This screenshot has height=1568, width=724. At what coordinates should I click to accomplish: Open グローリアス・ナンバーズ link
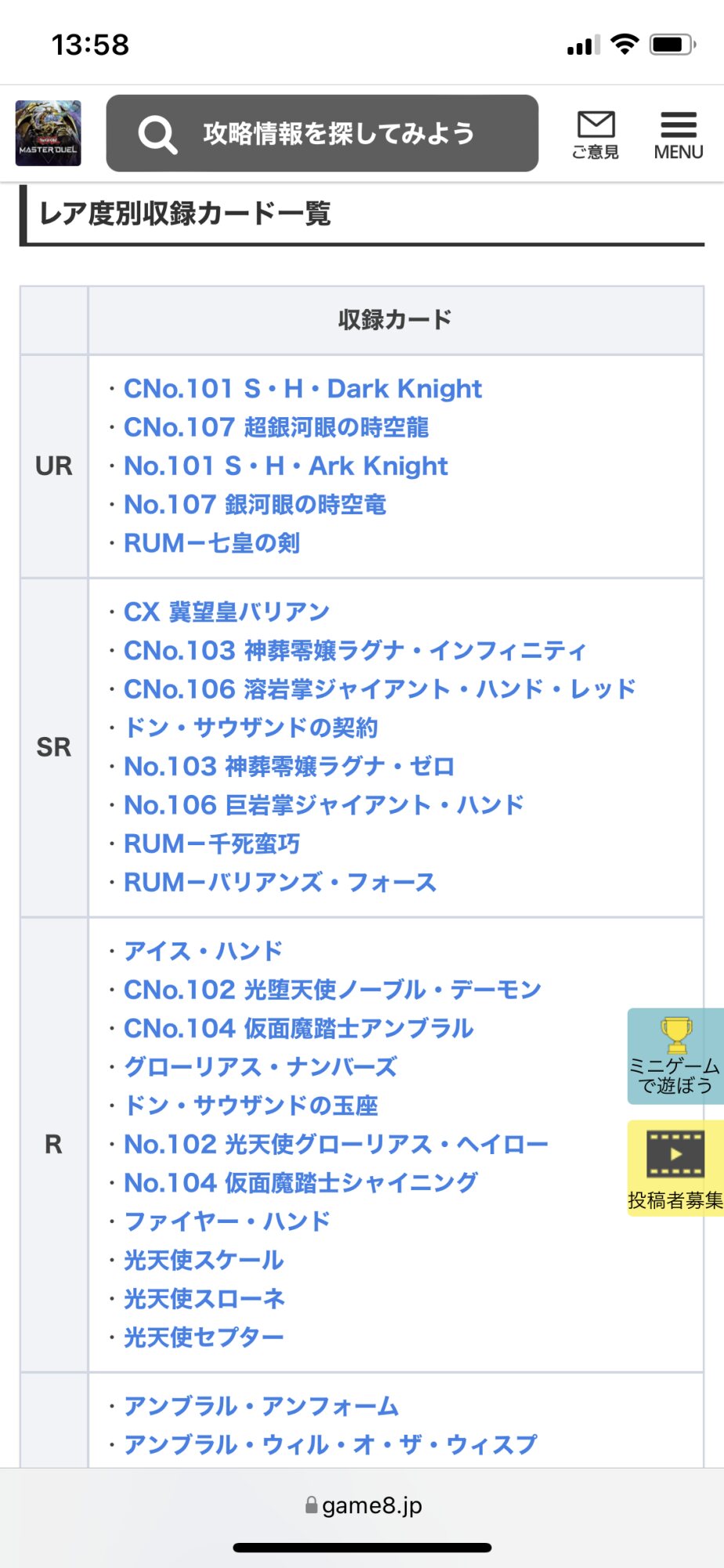coord(260,1067)
